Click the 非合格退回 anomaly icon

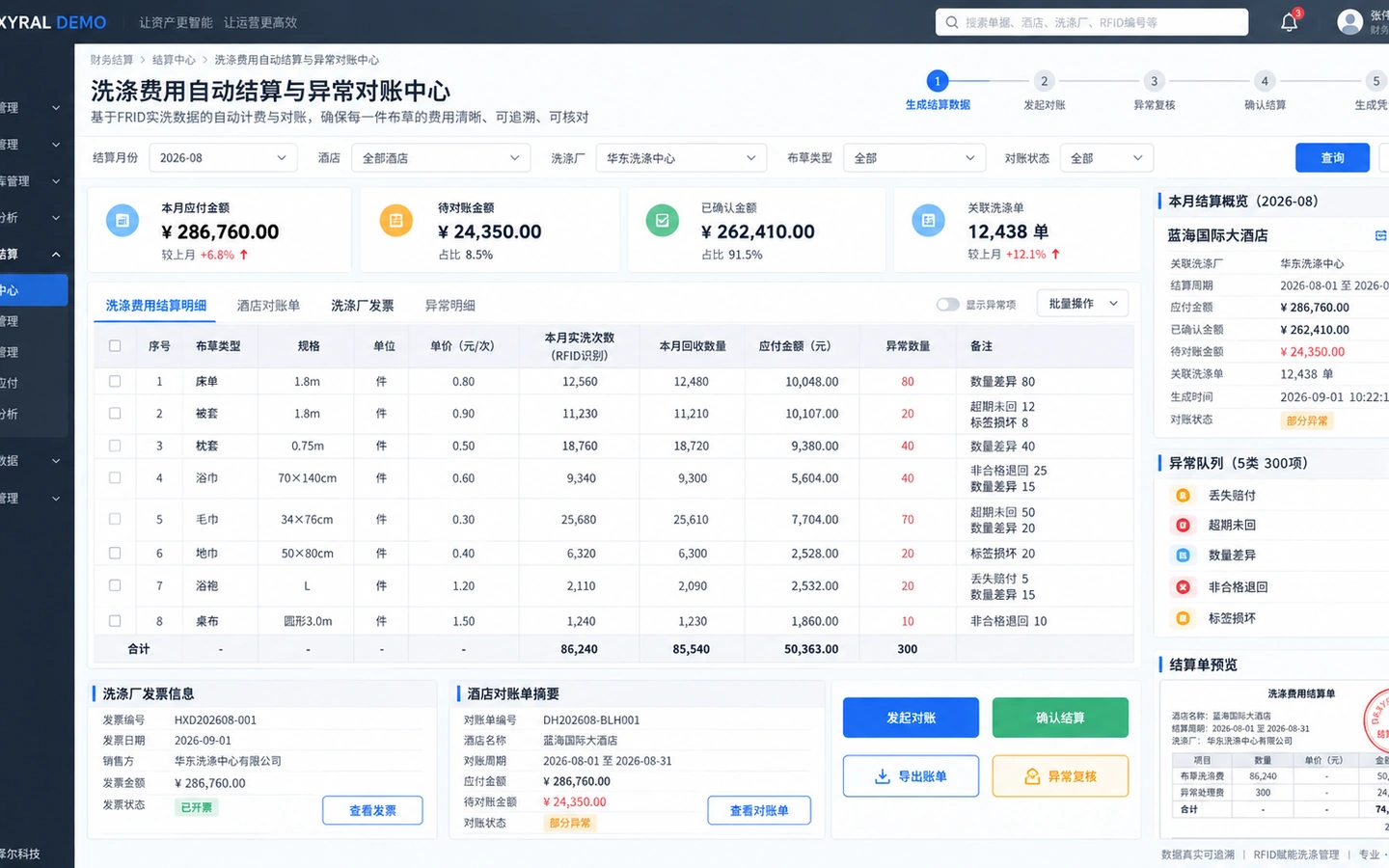[1183, 586]
